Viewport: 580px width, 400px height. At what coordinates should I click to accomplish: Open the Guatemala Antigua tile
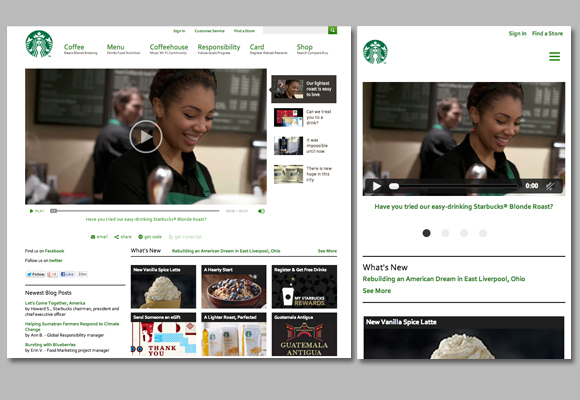tap(304, 335)
